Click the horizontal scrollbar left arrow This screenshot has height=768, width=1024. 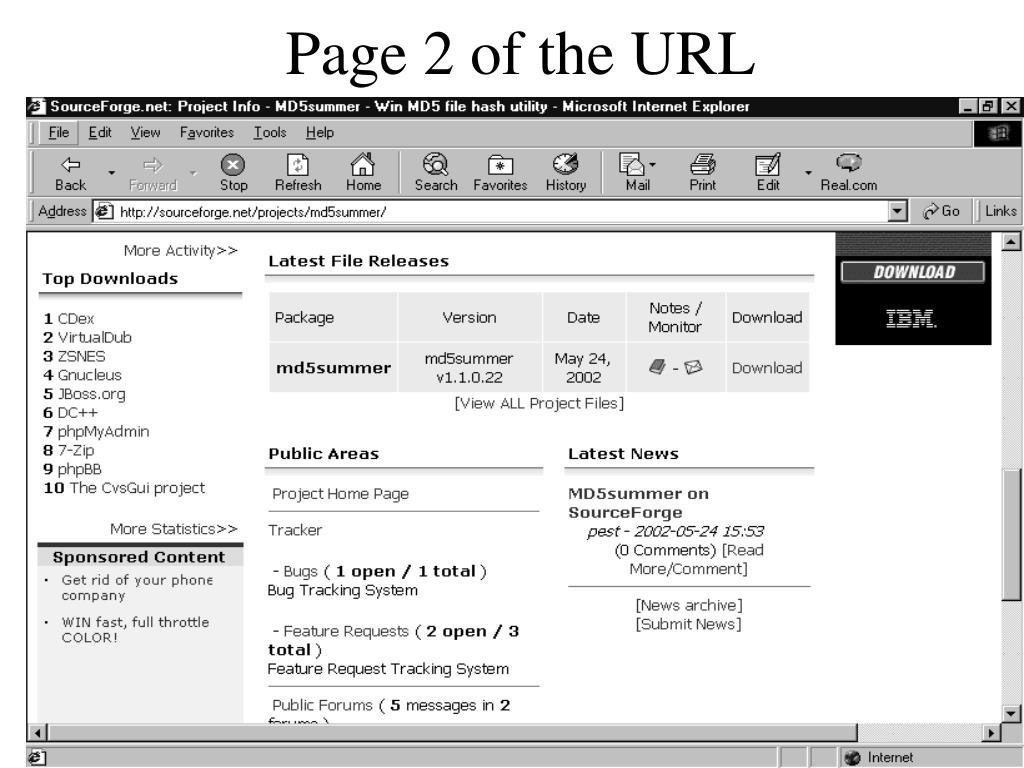coord(38,733)
